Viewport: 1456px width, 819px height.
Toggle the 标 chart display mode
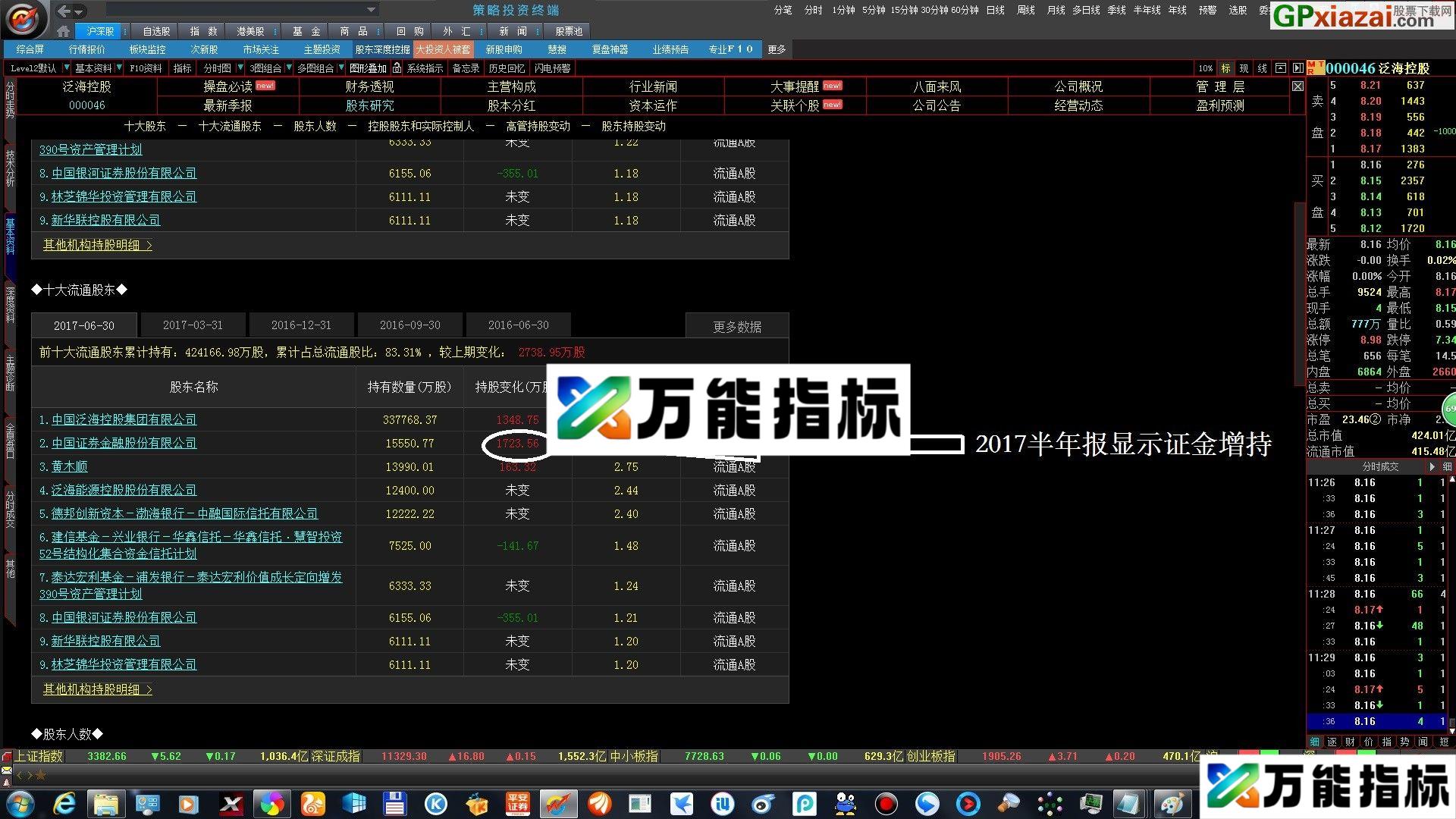click(x=1225, y=68)
